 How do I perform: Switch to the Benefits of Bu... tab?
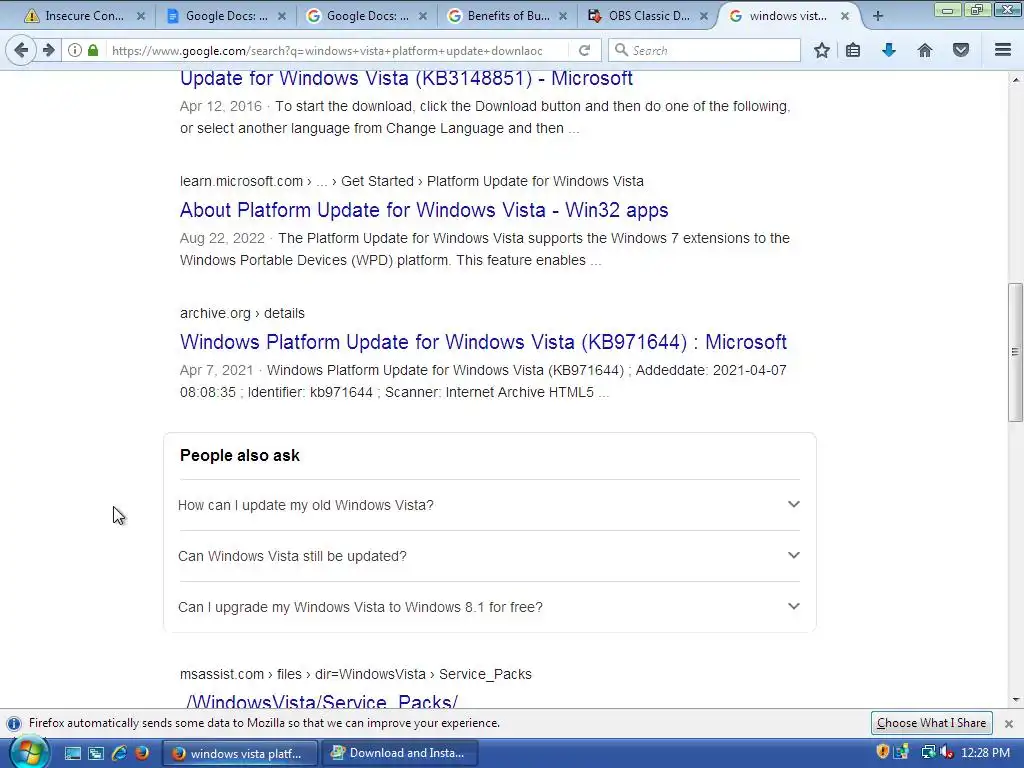click(x=508, y=16)
